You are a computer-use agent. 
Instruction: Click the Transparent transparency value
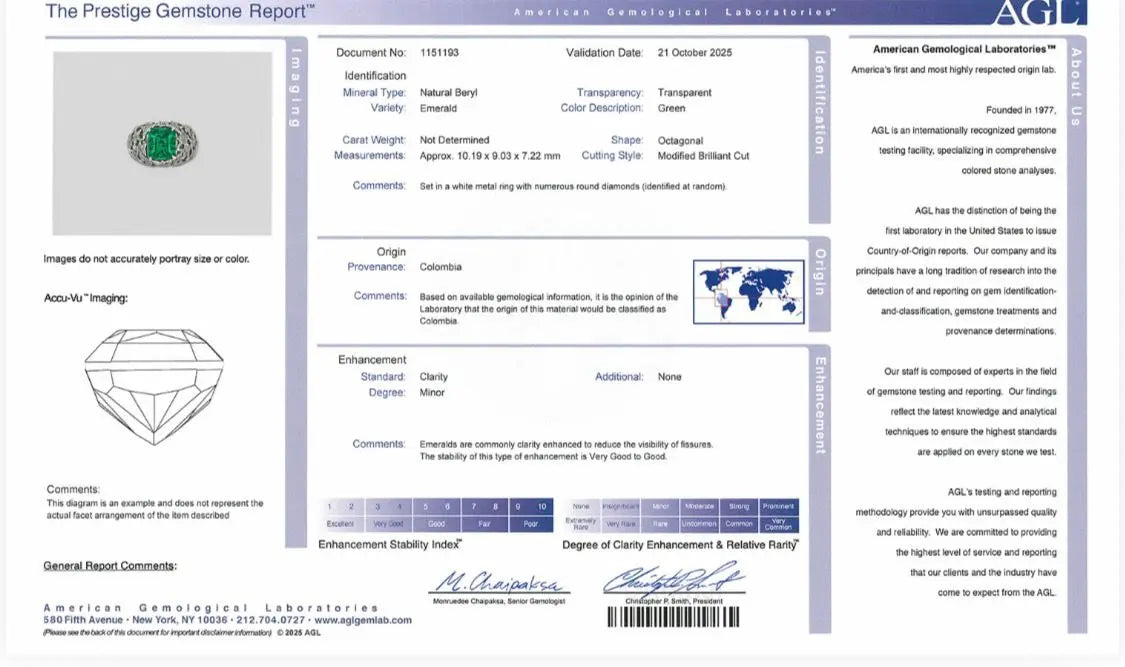click(x=684, y=93)
